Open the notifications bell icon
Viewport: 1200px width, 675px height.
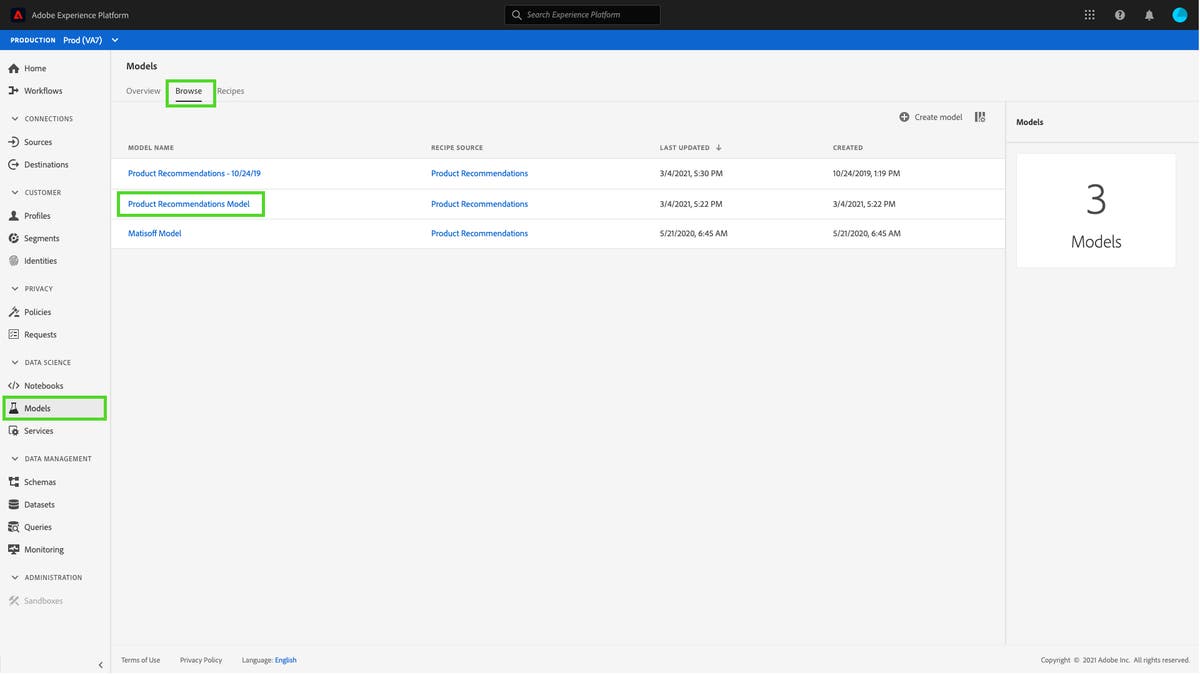coord(1149,15)
